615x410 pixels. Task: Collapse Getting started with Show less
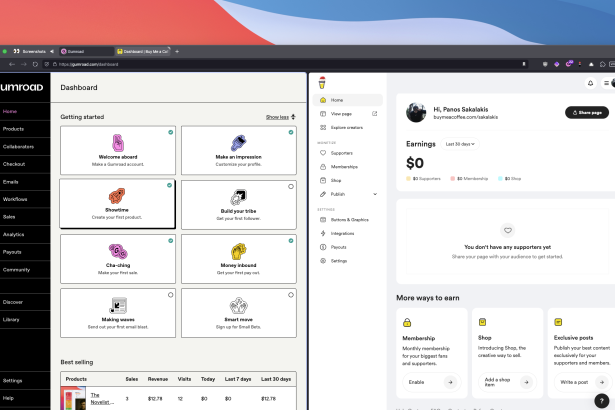280,117
